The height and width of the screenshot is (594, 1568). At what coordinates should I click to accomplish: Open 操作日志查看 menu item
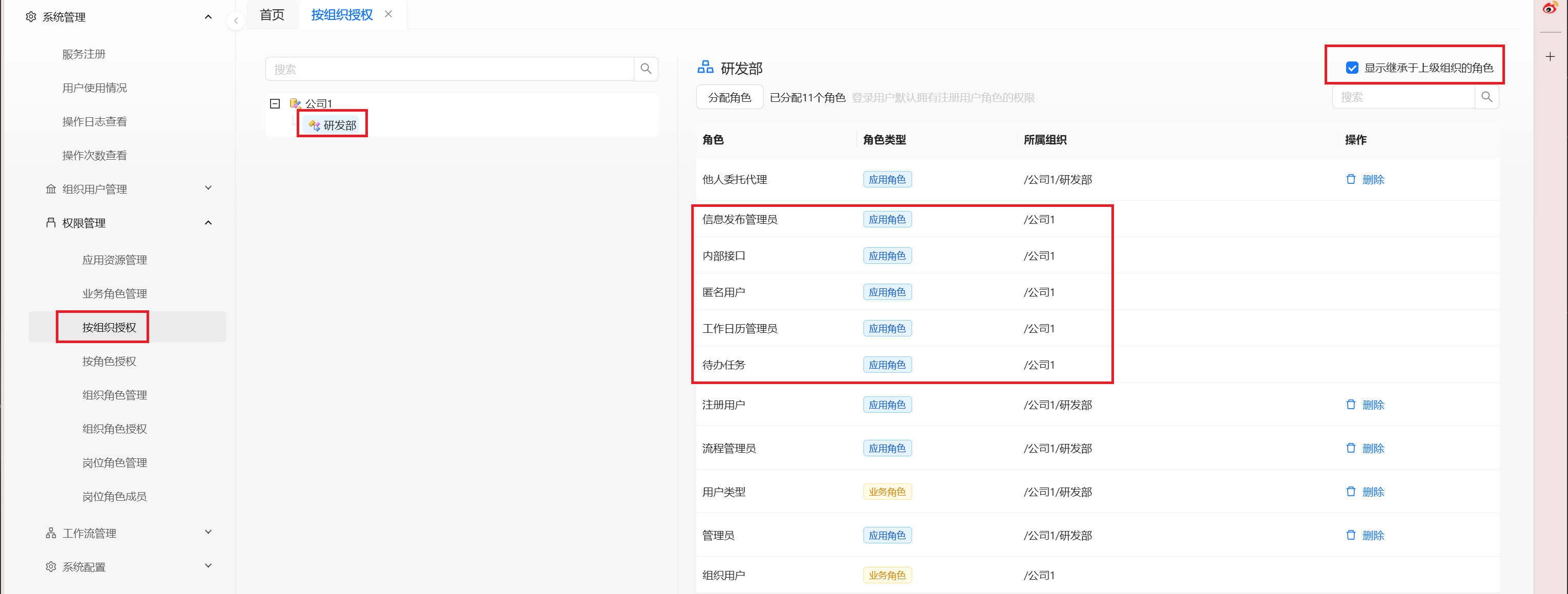point(95,121)
